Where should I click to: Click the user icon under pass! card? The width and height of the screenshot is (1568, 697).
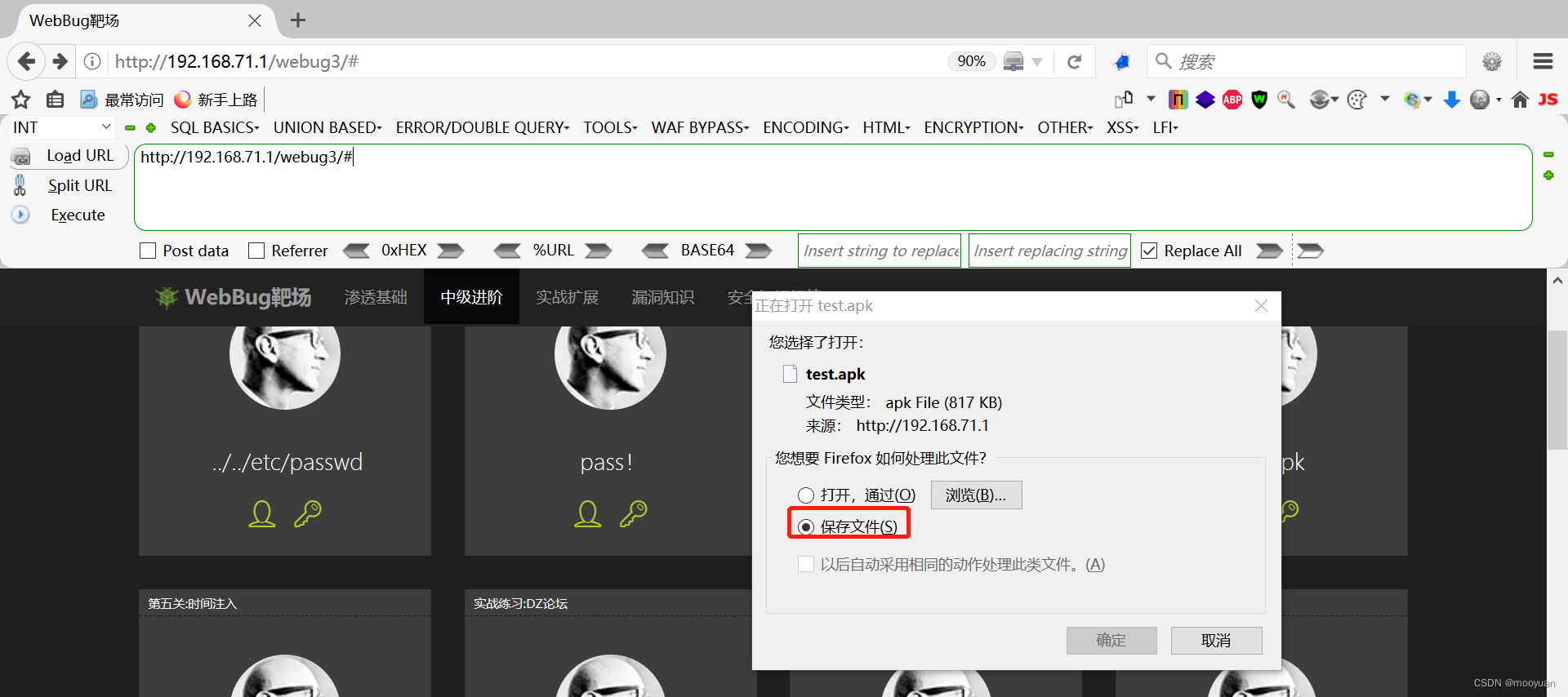pos(588,513)
